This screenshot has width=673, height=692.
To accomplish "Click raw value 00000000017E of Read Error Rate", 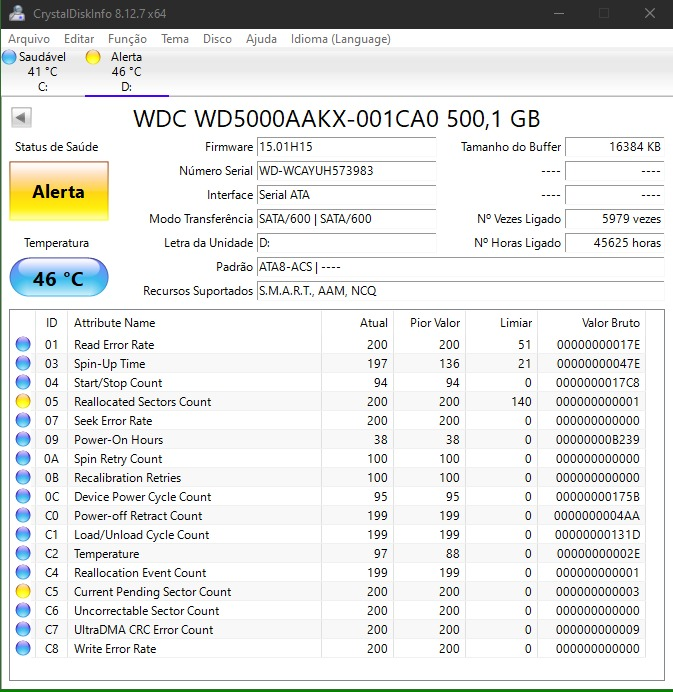I will click(598, 345).
